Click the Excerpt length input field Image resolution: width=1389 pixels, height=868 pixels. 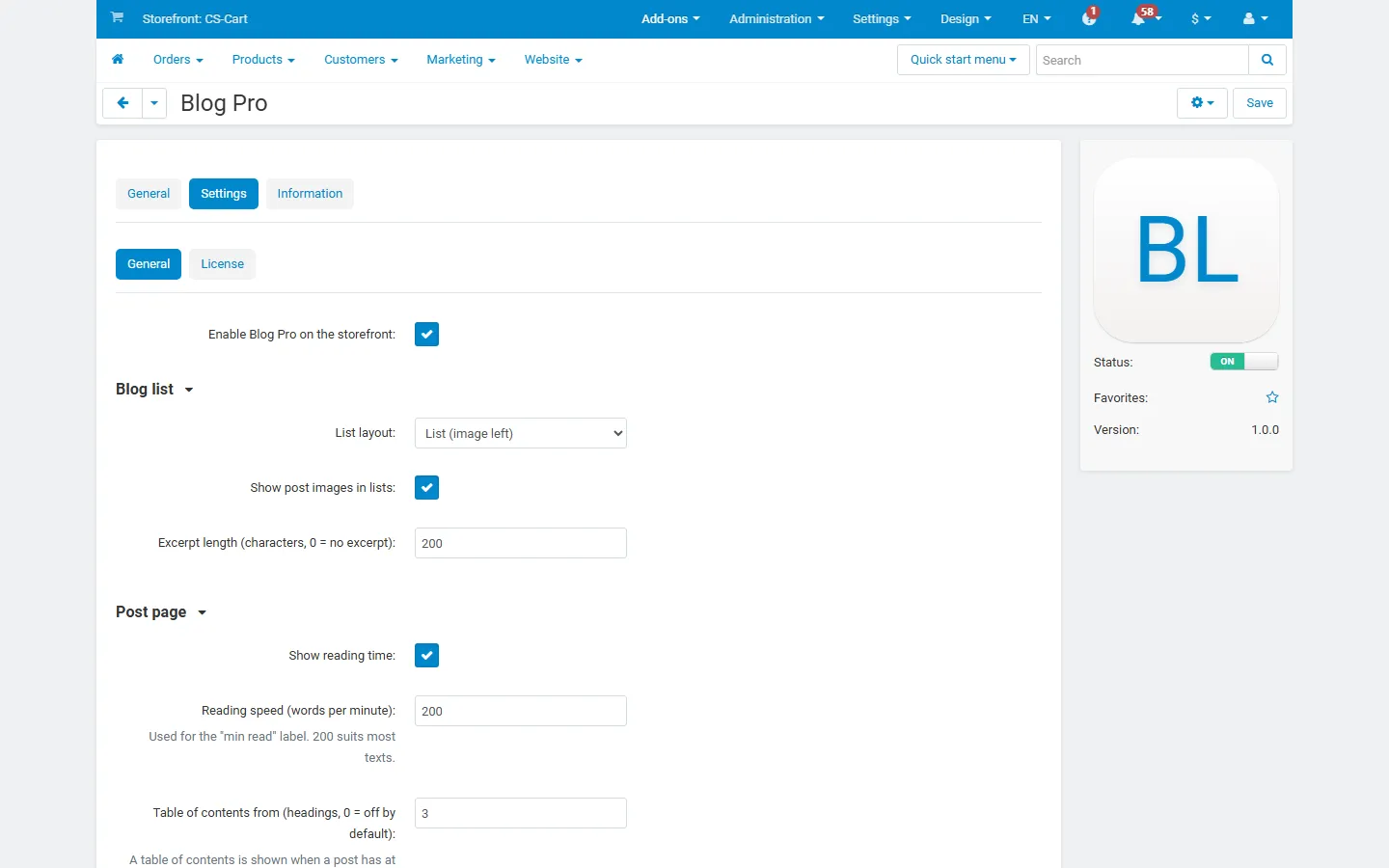521,543
